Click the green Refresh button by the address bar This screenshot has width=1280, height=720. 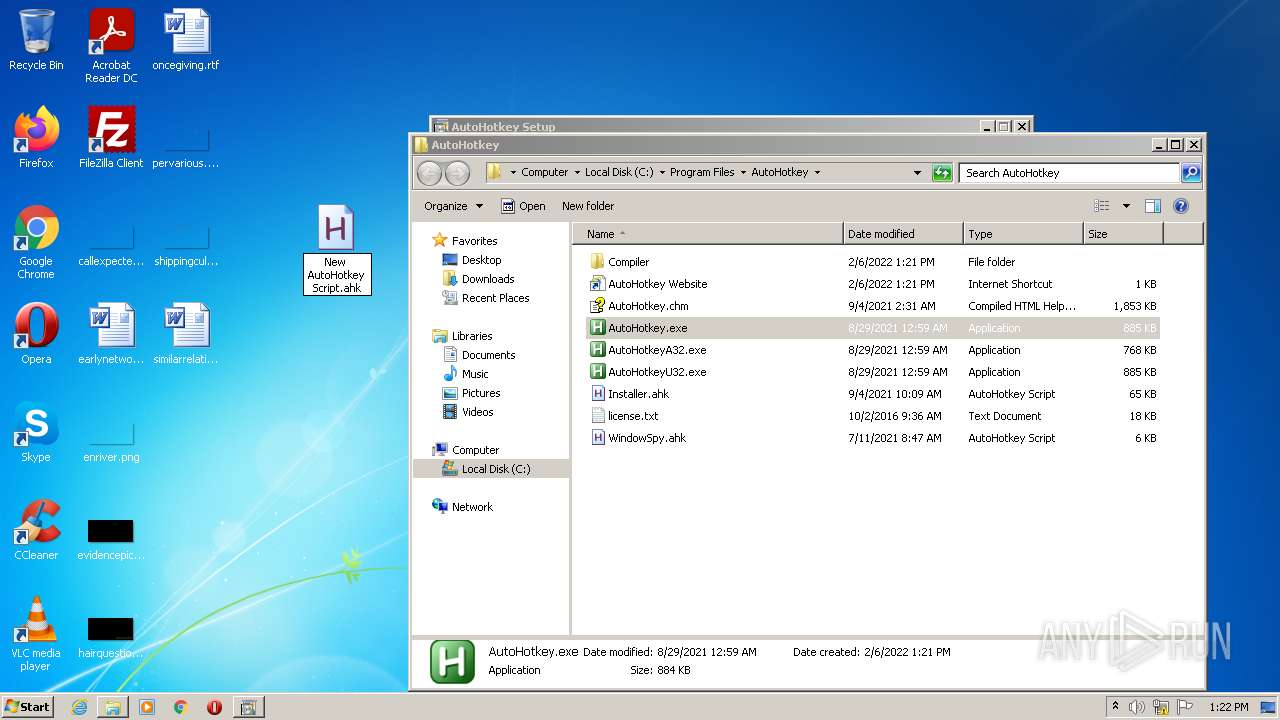coord(942,173)
